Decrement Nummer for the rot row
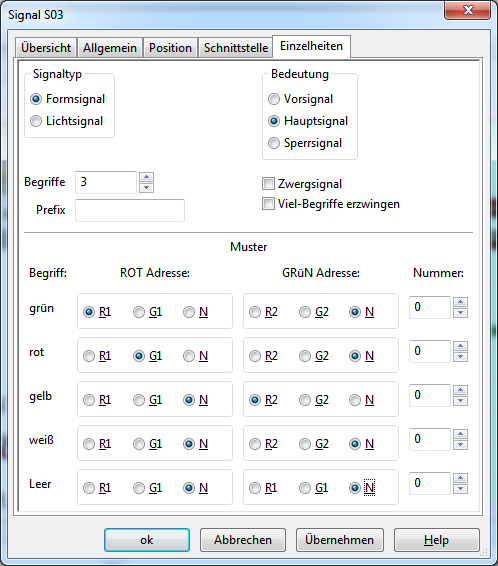Viewport: 498px width, 566px height. pyautogui.click(x=460, y=357)
